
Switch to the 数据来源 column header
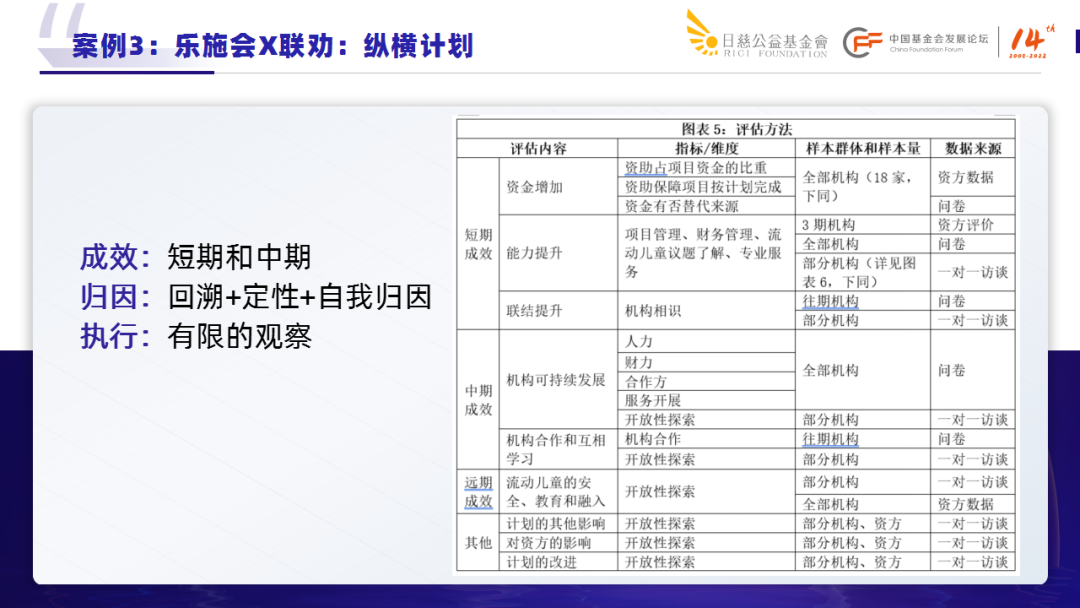pos(974,146)
